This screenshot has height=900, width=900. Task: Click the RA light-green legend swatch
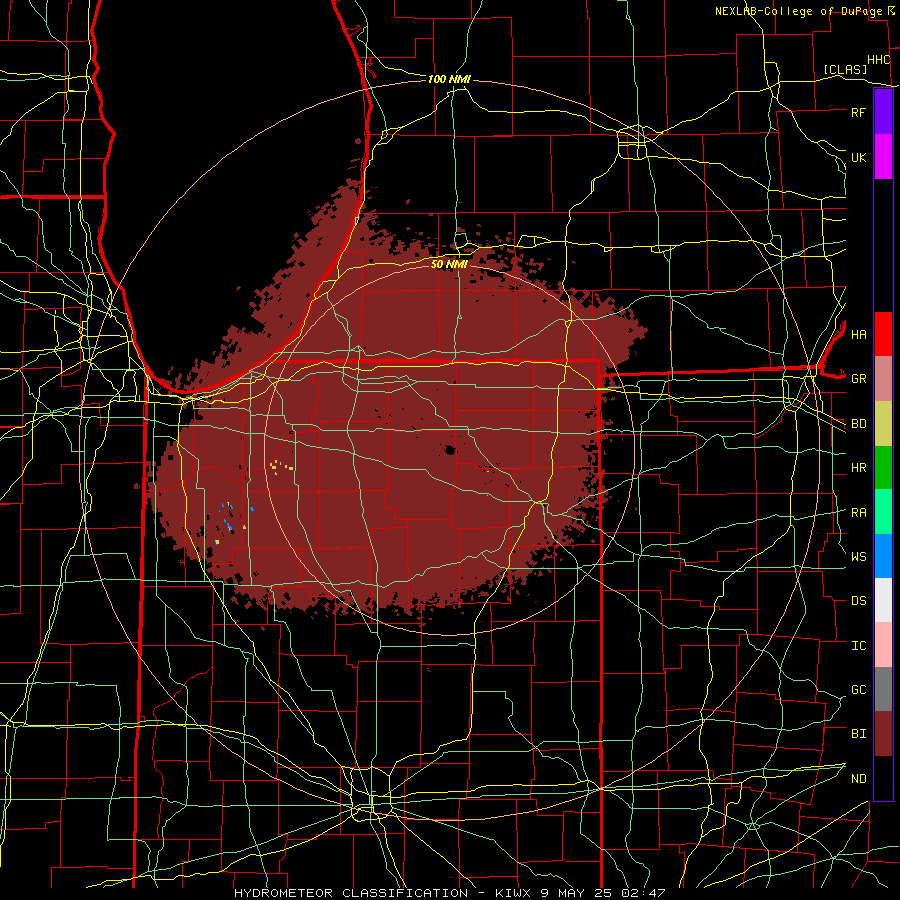(883, 512)
